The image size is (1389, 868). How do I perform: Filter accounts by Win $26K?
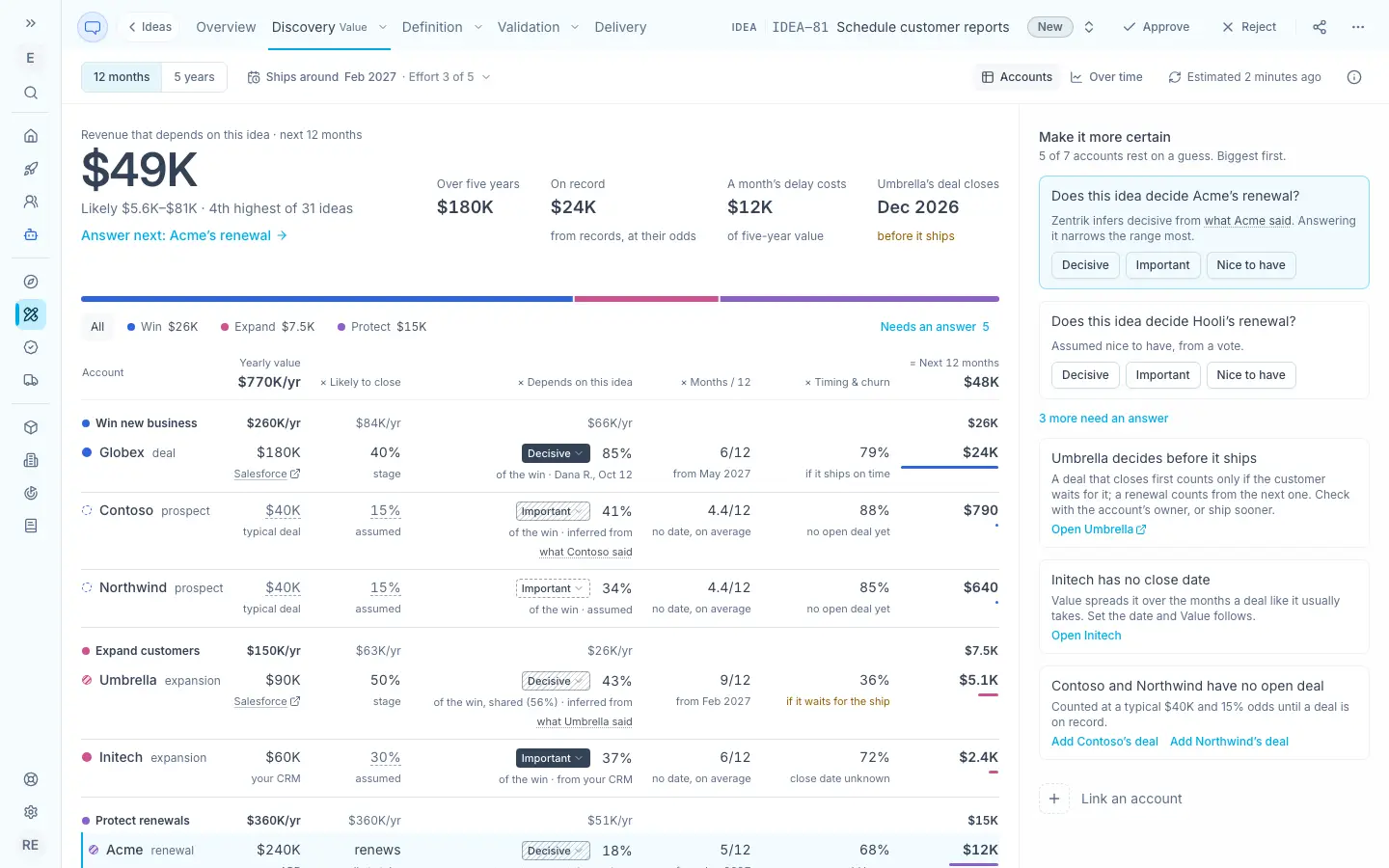pyautogui.click(x=162, y=327)
